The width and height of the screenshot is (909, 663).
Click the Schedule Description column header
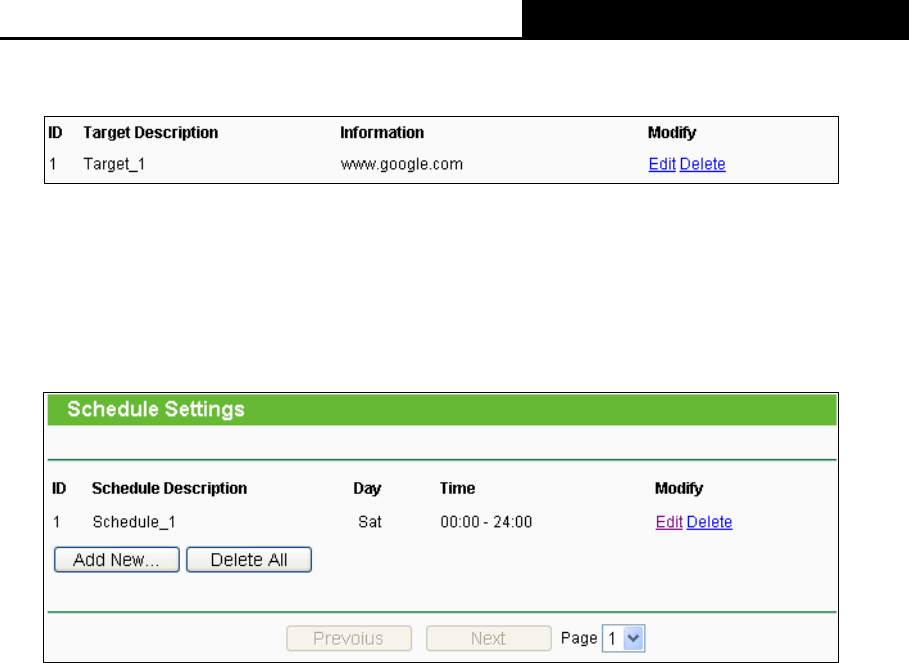pos(169,489)
